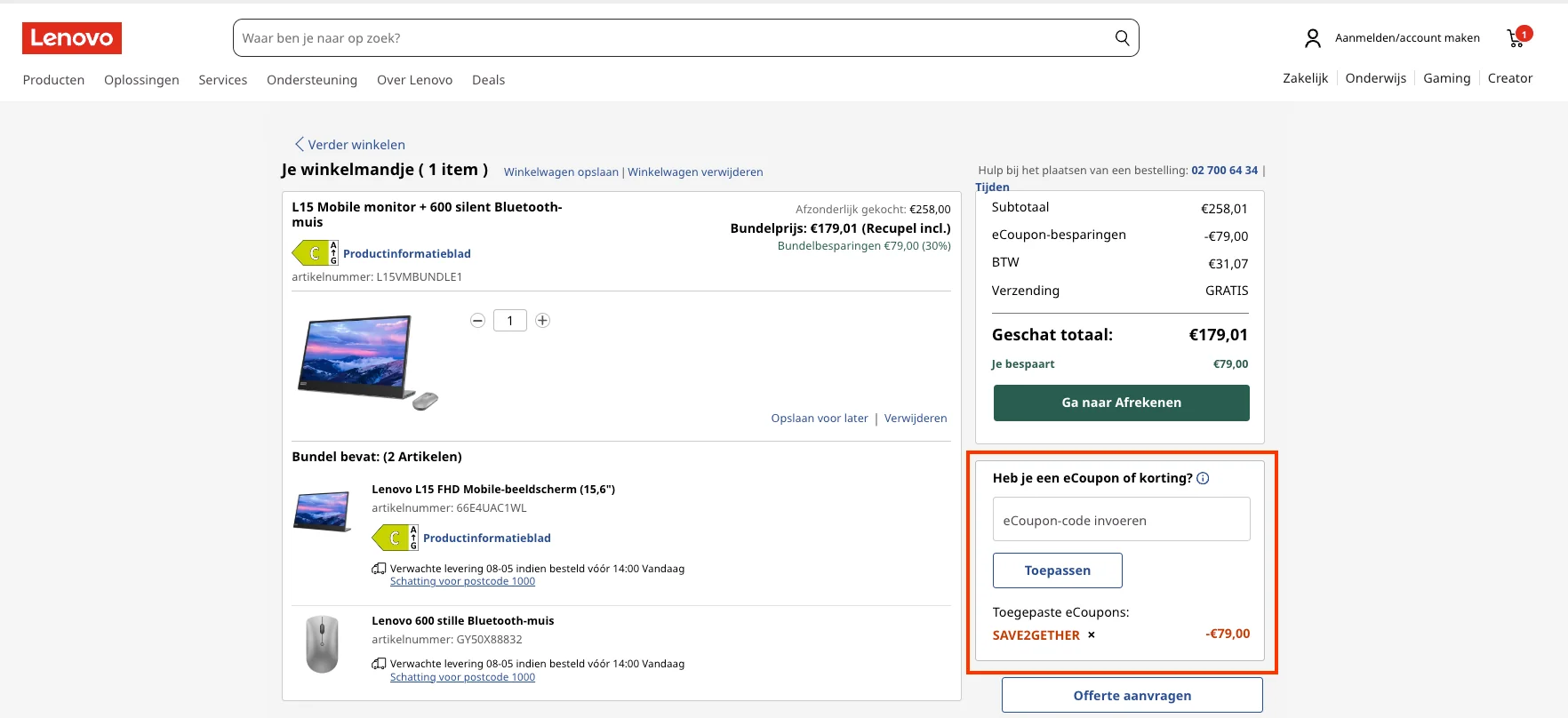Click Ga naar Afrekenen button
This screenshot has height=718, width=1568.
[1121, 403]
